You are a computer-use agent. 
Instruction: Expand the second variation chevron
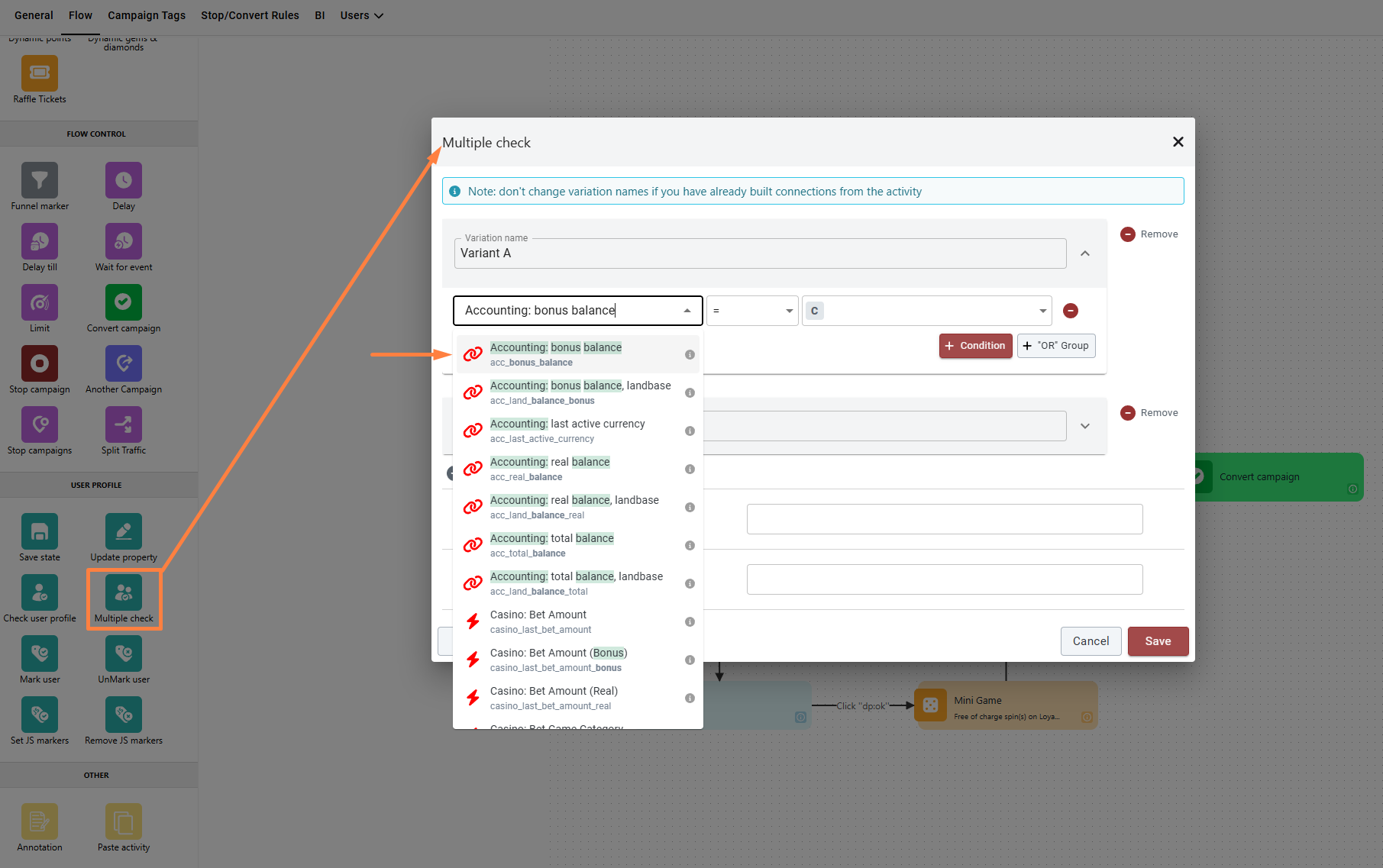[1085, 426]
